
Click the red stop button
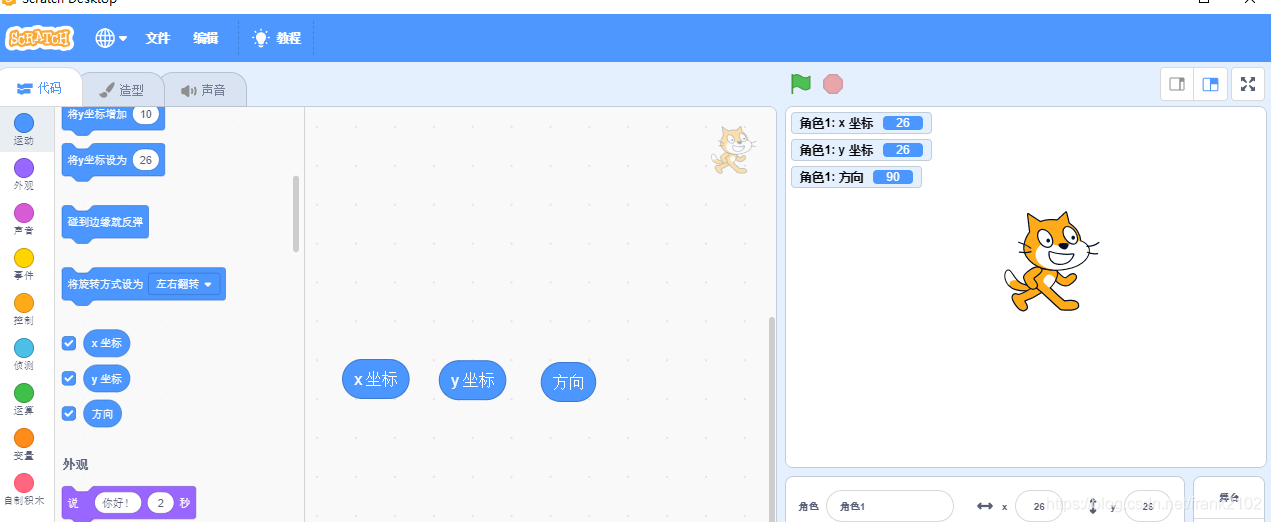(833, 84)
